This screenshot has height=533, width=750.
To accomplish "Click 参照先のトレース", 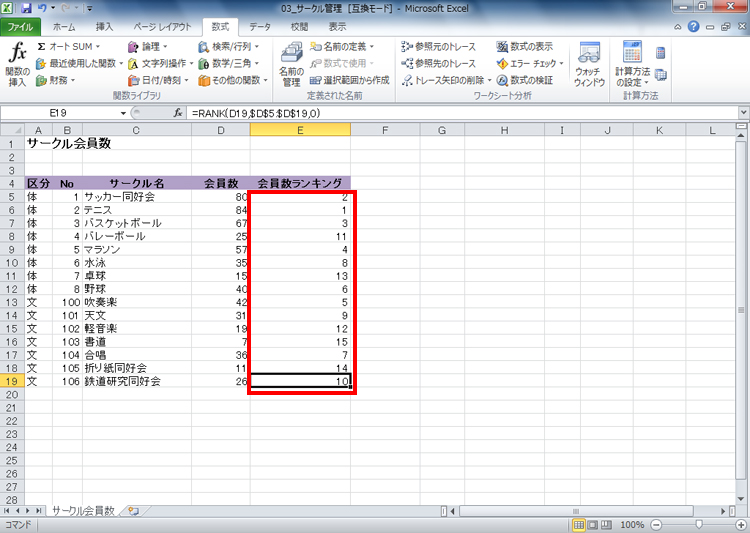I will tap(439, 63).
